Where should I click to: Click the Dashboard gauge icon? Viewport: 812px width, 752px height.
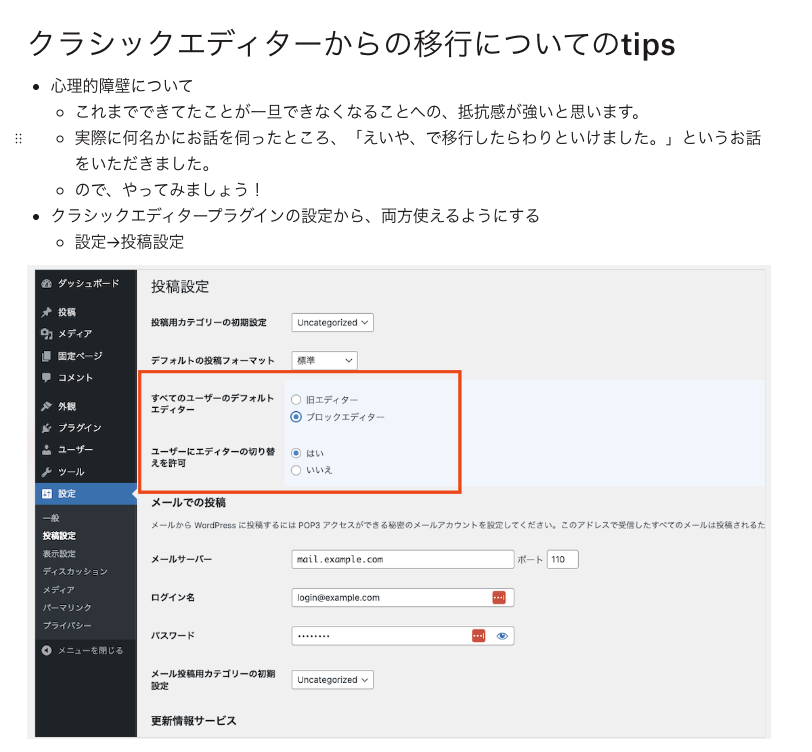[x=47, y=283]
